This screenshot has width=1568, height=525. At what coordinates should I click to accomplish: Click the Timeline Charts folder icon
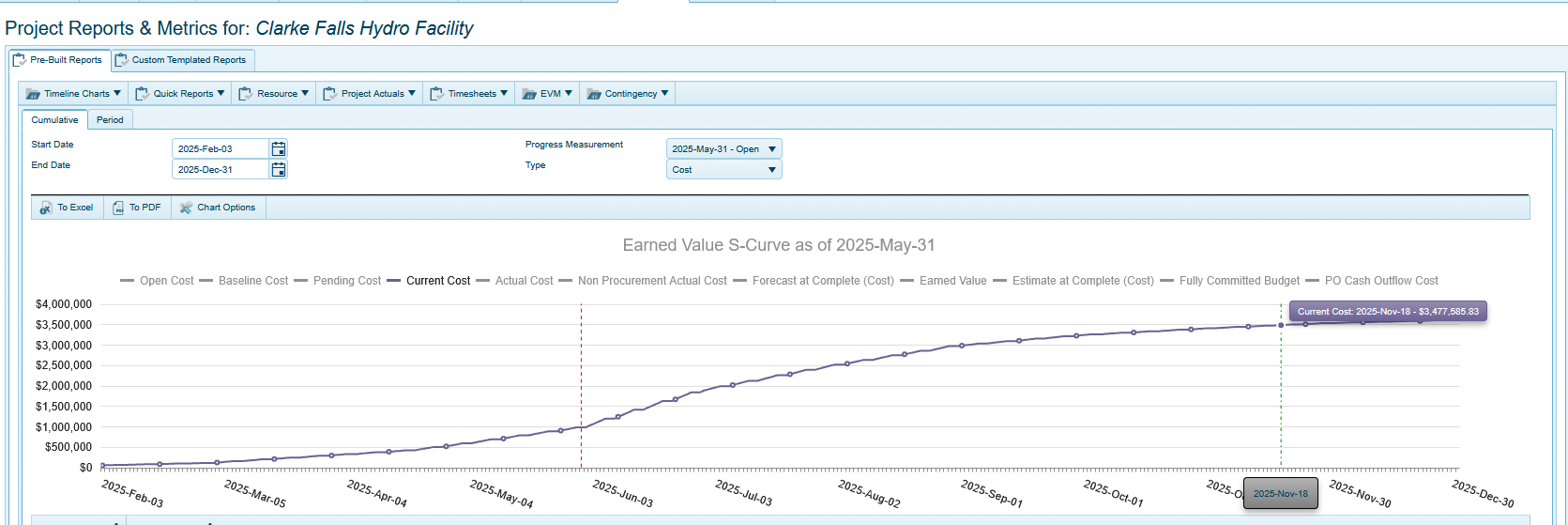coord(33,94)
